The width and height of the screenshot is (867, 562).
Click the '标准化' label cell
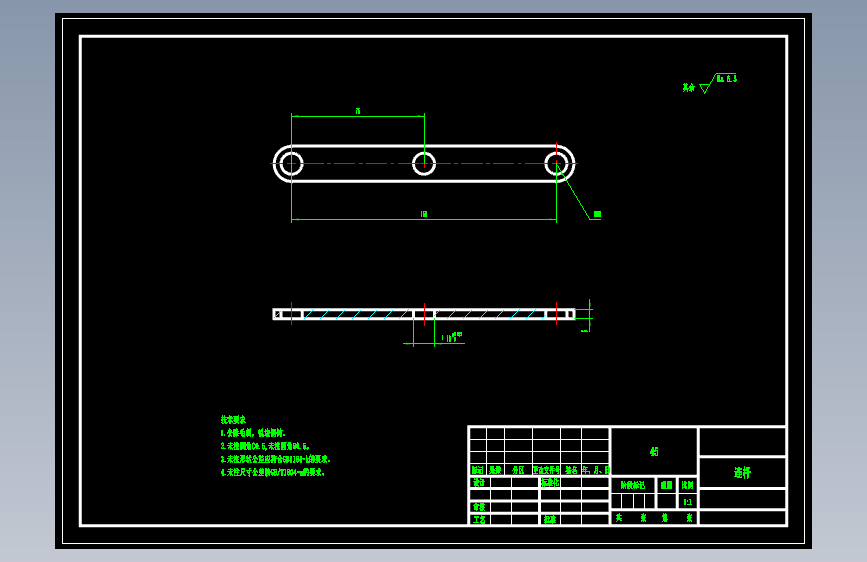pos(550,482)
